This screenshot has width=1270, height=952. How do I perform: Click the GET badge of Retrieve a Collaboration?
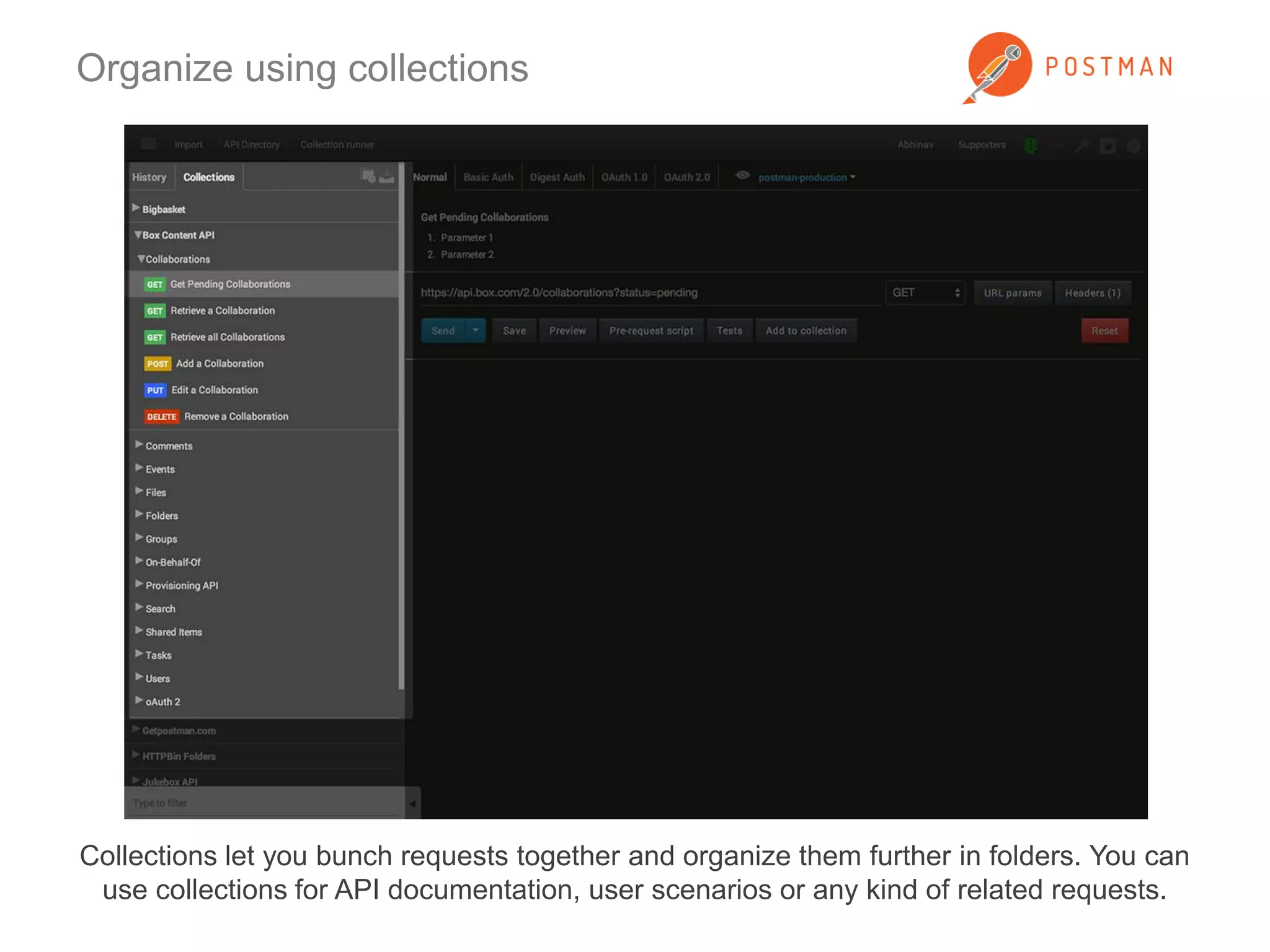154,311
